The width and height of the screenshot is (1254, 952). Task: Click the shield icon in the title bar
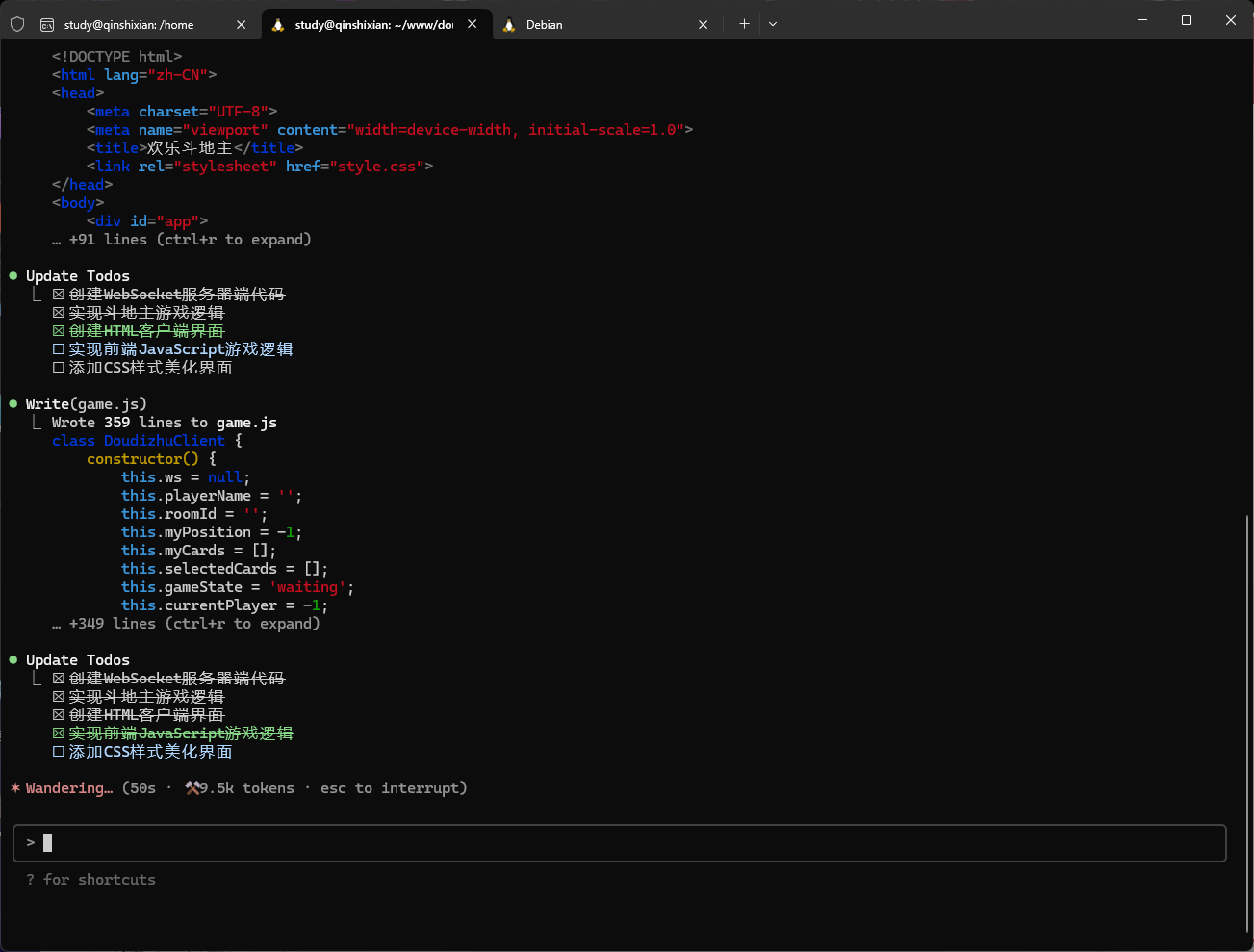(x=16, y=24)
